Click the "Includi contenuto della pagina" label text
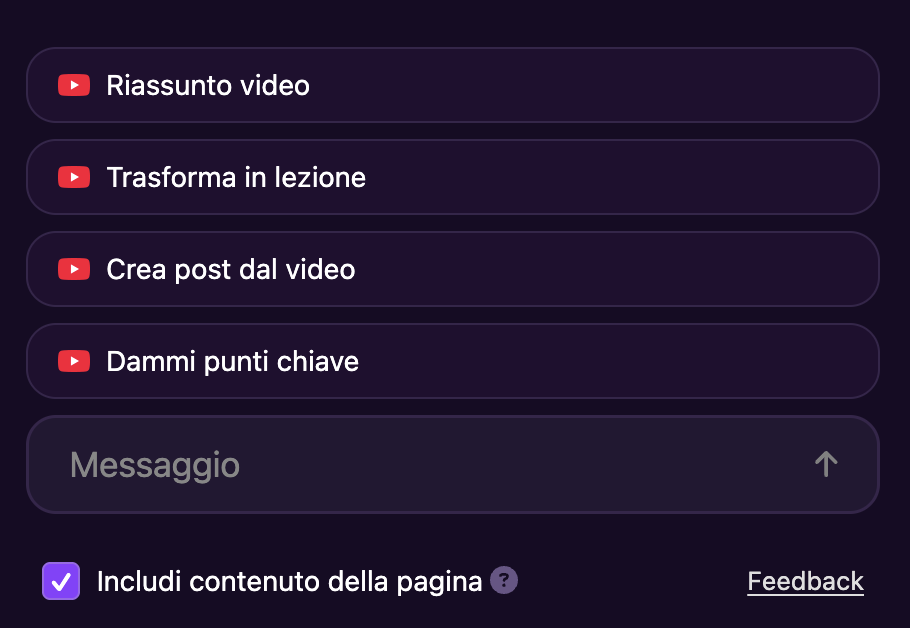Viewport: 910px width, 628px height. 289,581
